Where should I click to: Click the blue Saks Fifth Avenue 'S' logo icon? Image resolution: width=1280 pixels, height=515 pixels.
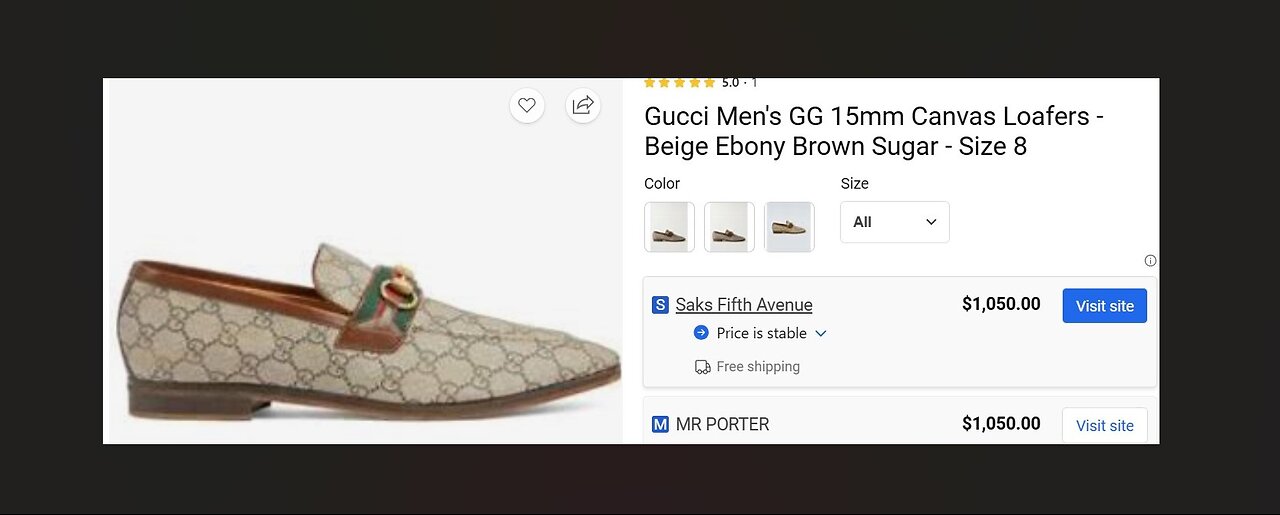[660, 305]
